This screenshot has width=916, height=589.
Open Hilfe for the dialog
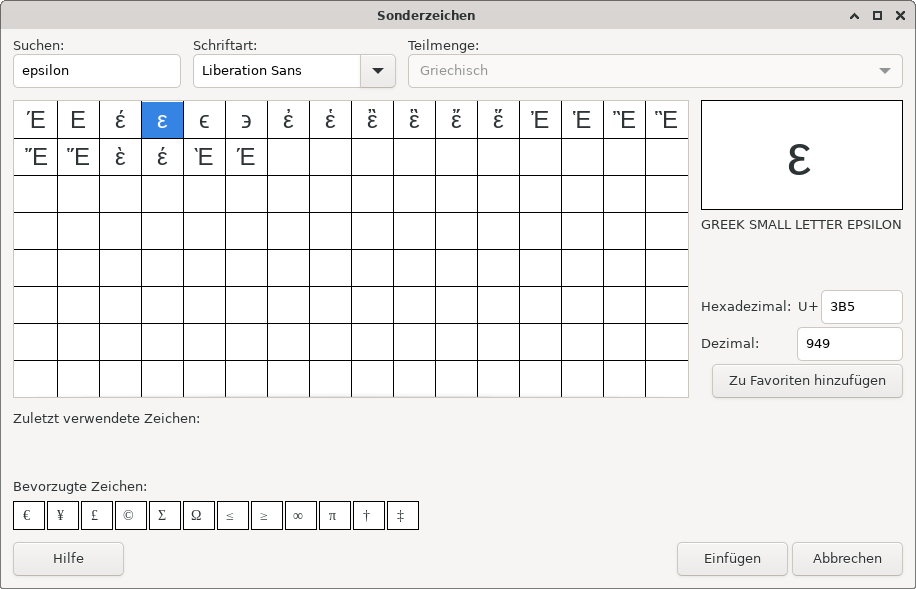click(x=68, y=559)
